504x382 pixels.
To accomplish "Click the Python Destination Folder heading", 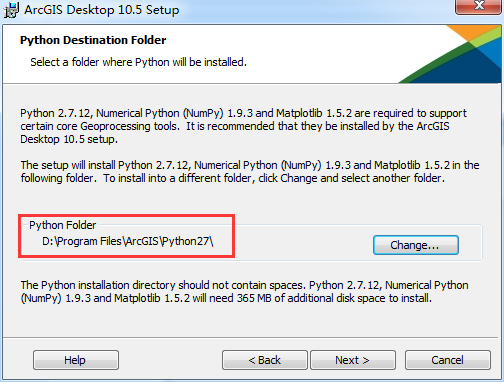I will coord(93,40).
